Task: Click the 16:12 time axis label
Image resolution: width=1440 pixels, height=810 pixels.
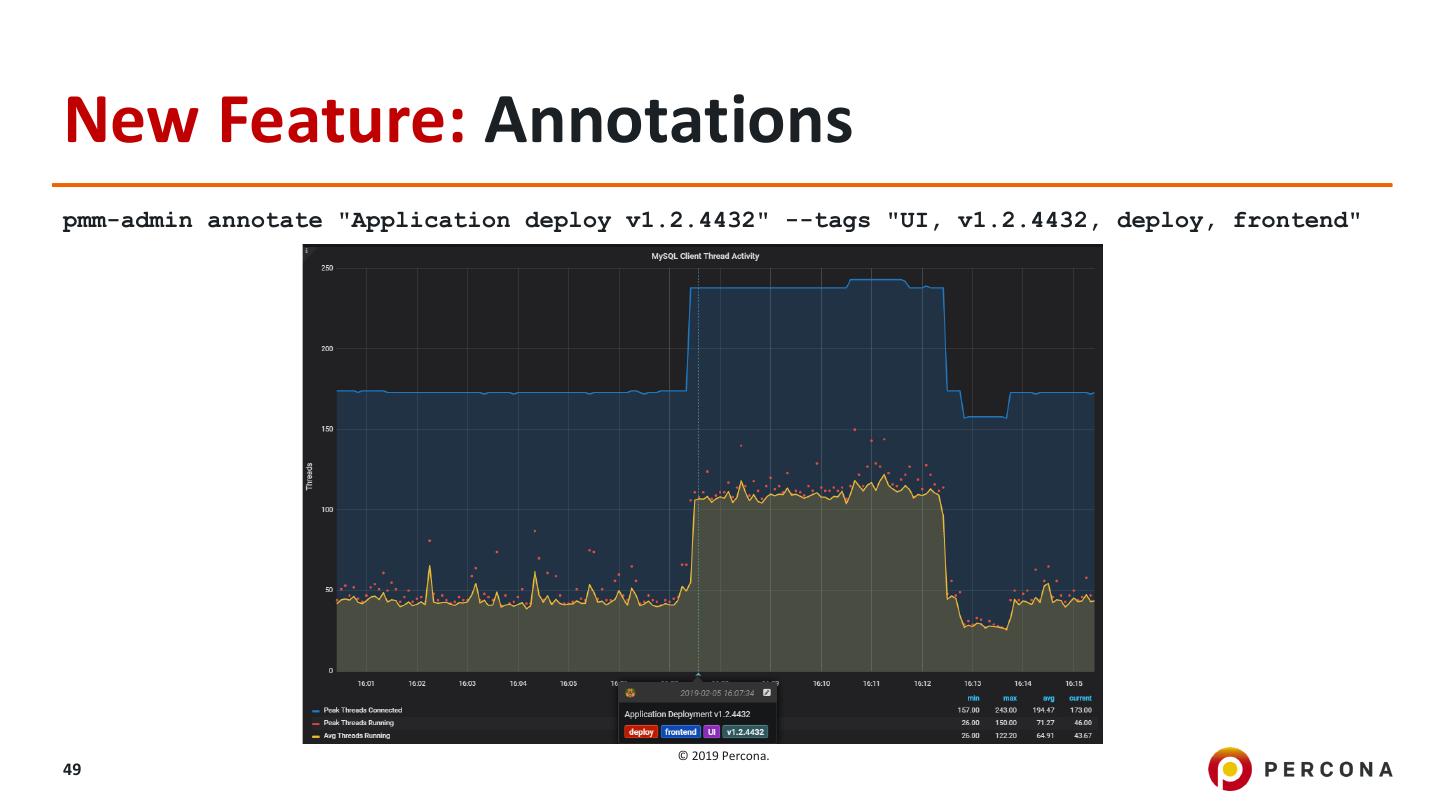Action: [922, 683]
